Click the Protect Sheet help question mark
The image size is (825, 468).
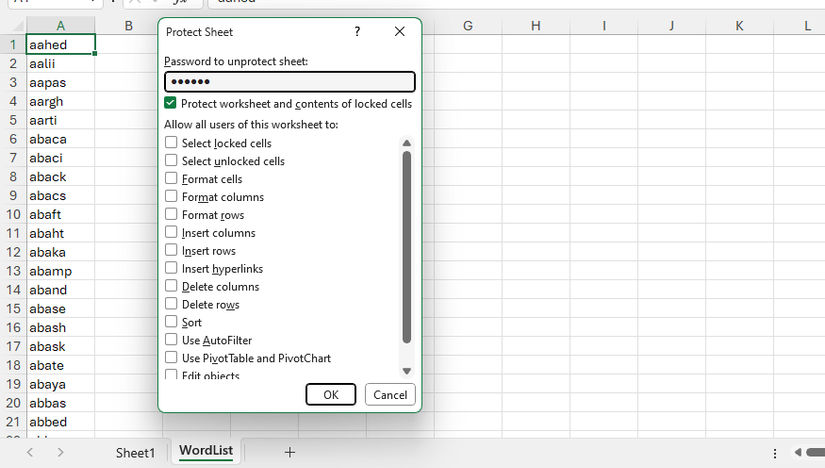coord(357,32)
